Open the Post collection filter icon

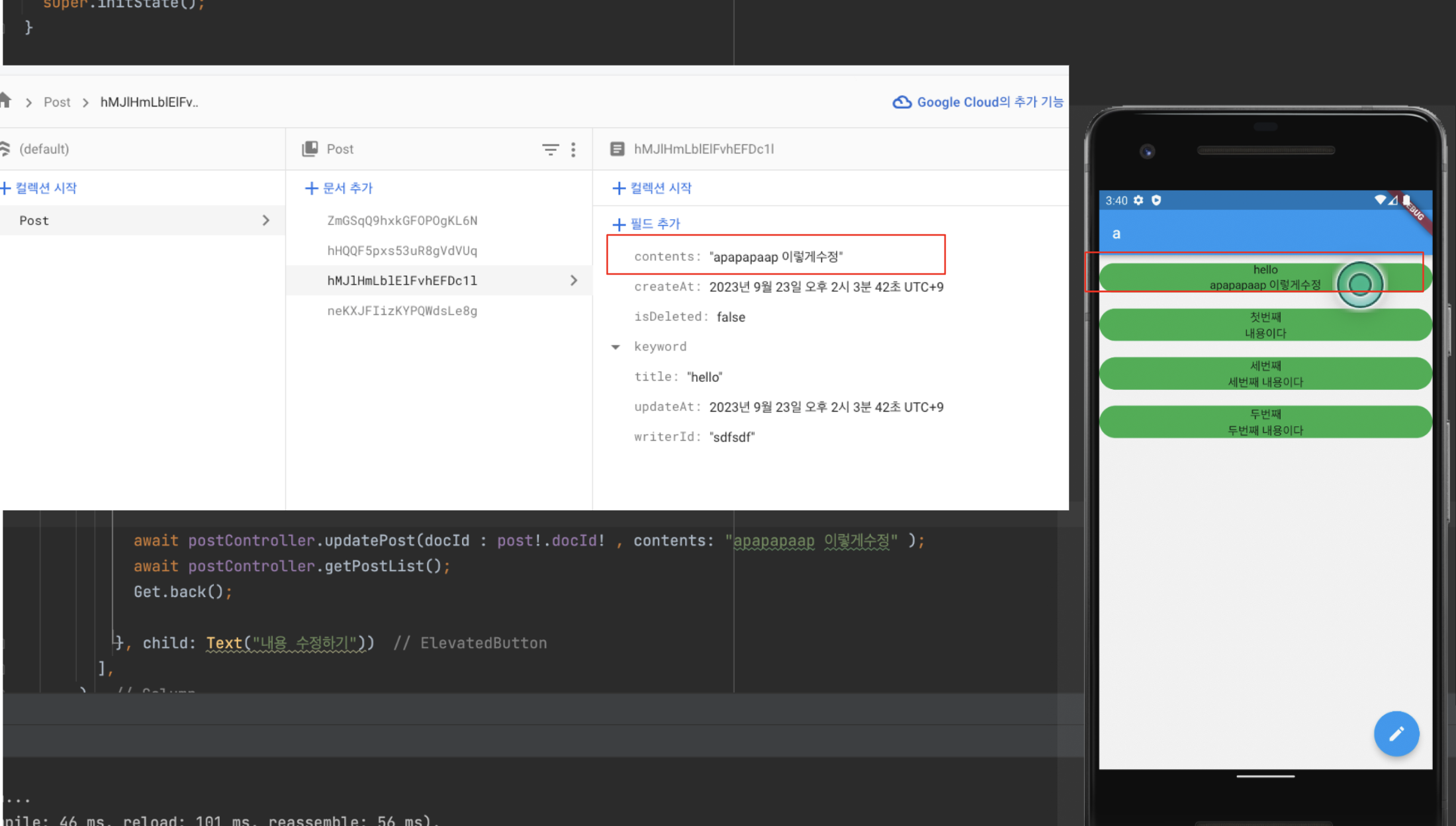[x=550, y=150]
